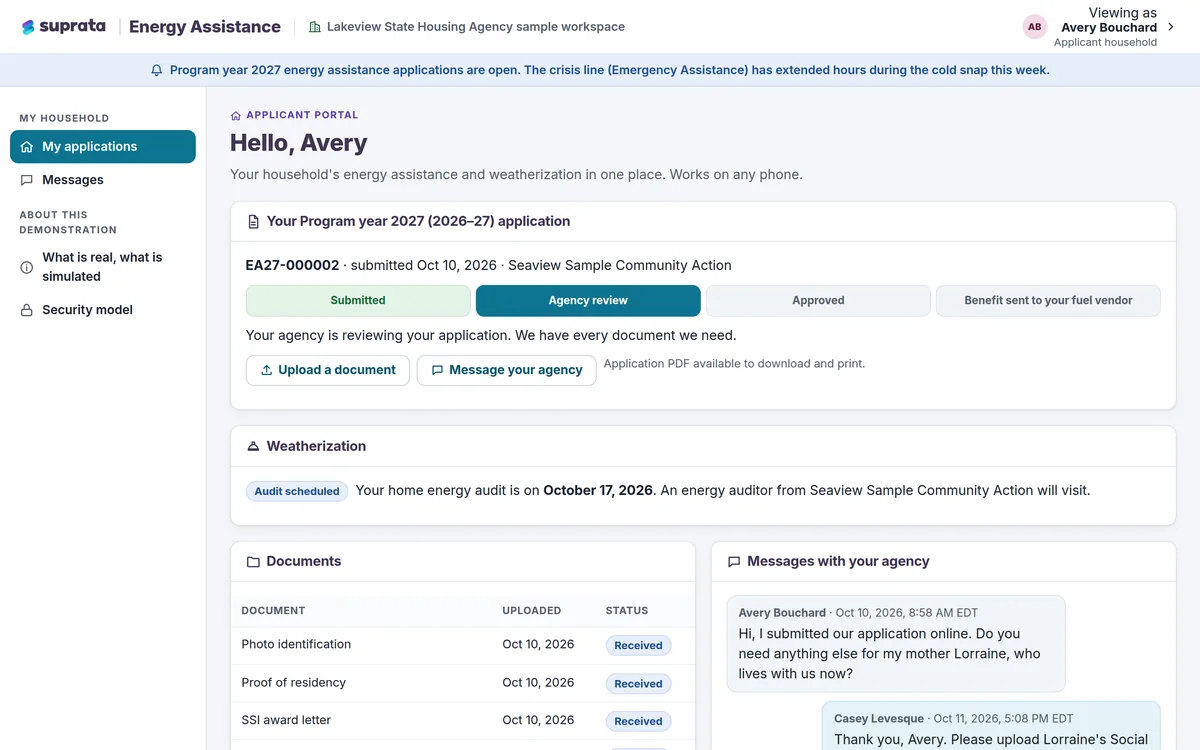The width and height of the screenshot is (1200, 750).
Task: Click the SSI award letter document row
Action: [x=462, y=720]
